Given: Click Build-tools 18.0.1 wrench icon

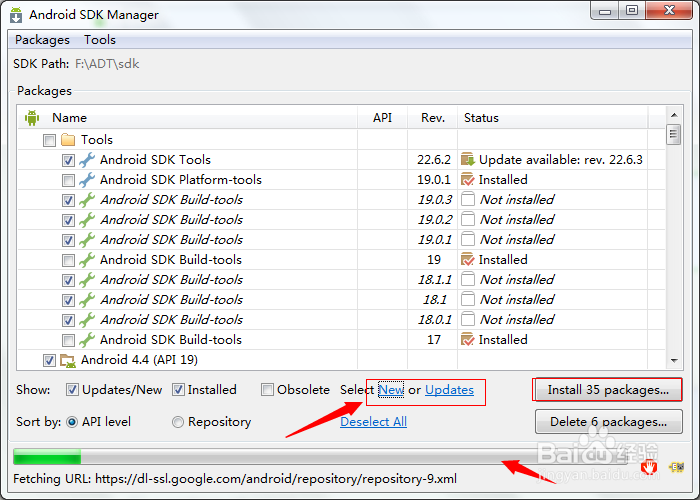Looking at the screenshot, I should coord(87,320).
